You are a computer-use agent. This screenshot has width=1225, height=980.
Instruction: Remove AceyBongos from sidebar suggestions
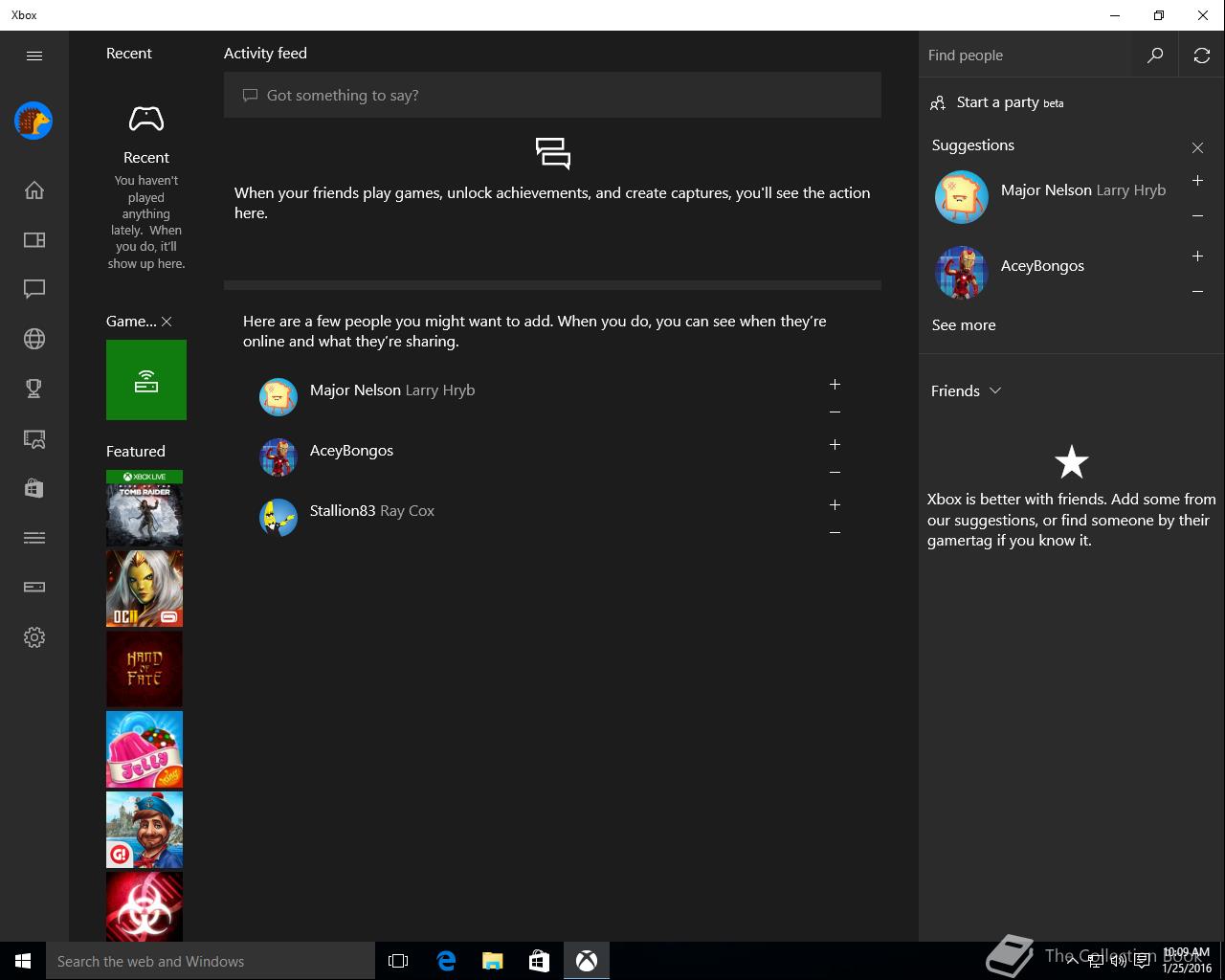1197,292
